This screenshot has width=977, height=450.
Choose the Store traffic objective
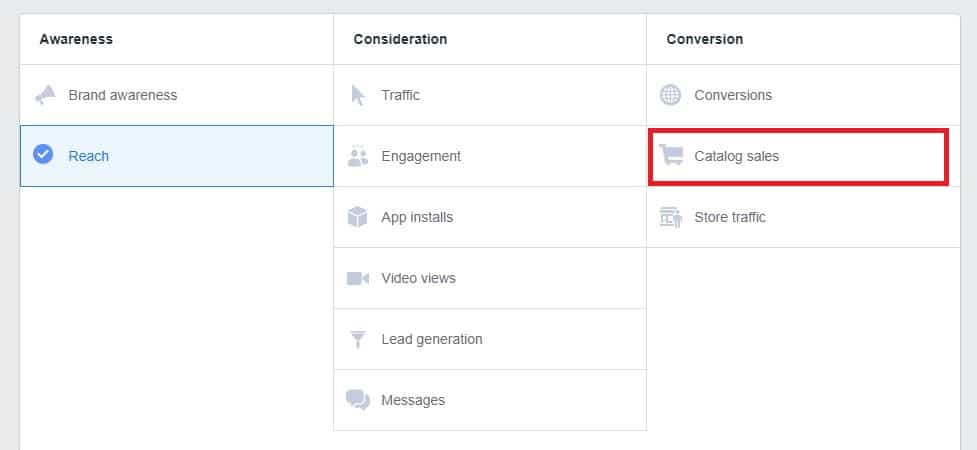[730, 217]
